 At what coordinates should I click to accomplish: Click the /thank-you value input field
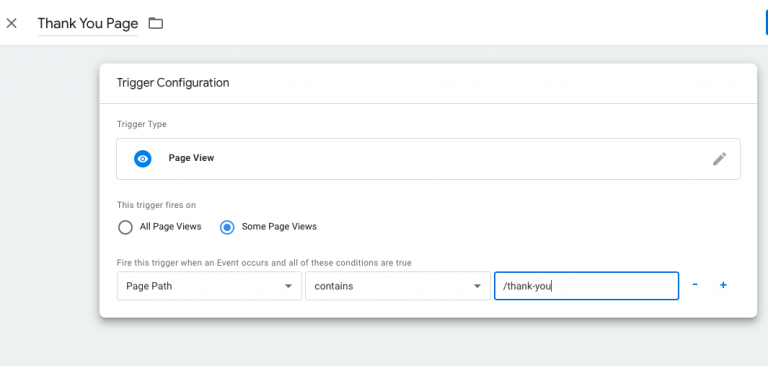point(586,286)
